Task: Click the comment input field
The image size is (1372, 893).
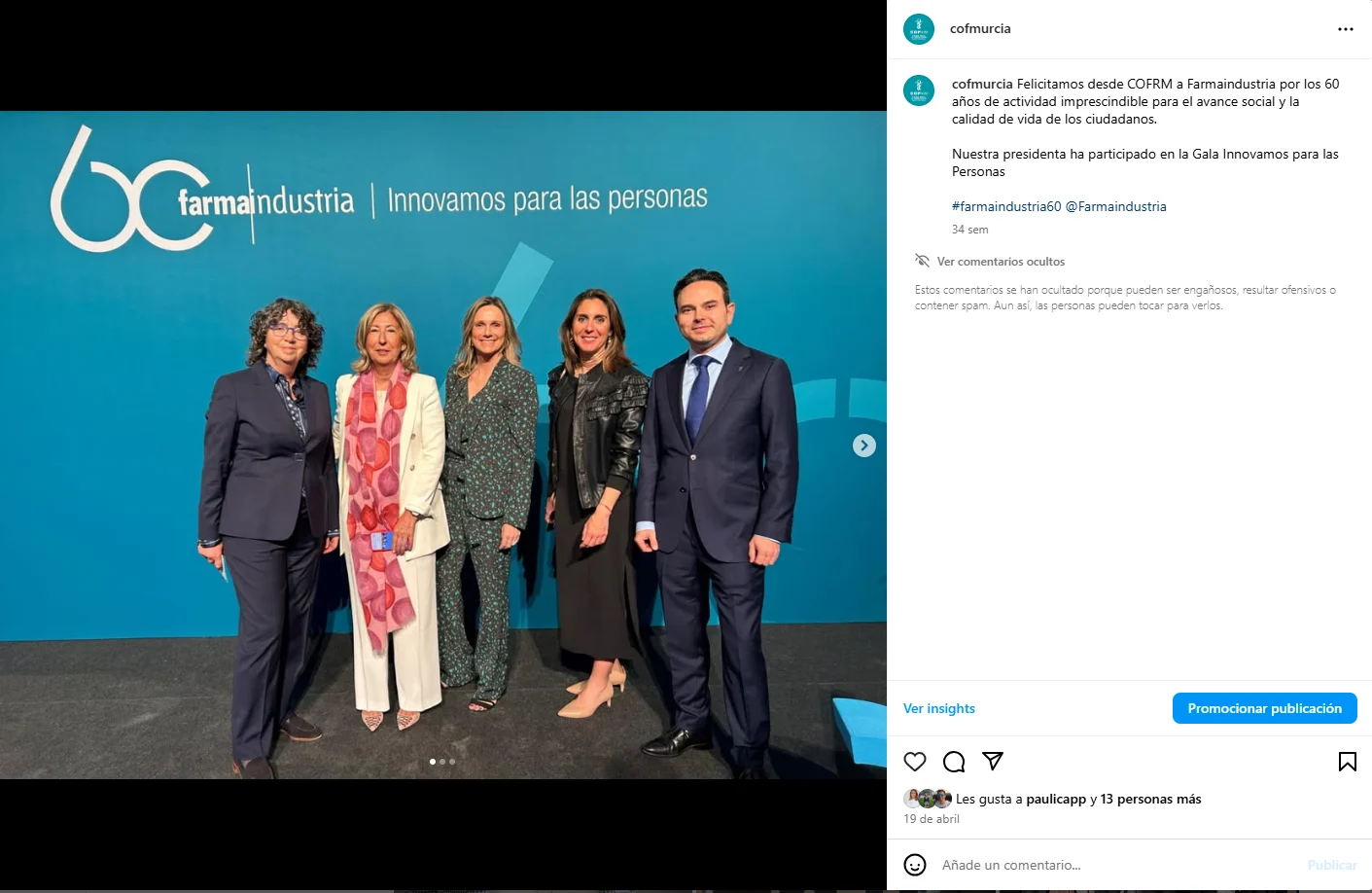Action: coord(1118,865)
